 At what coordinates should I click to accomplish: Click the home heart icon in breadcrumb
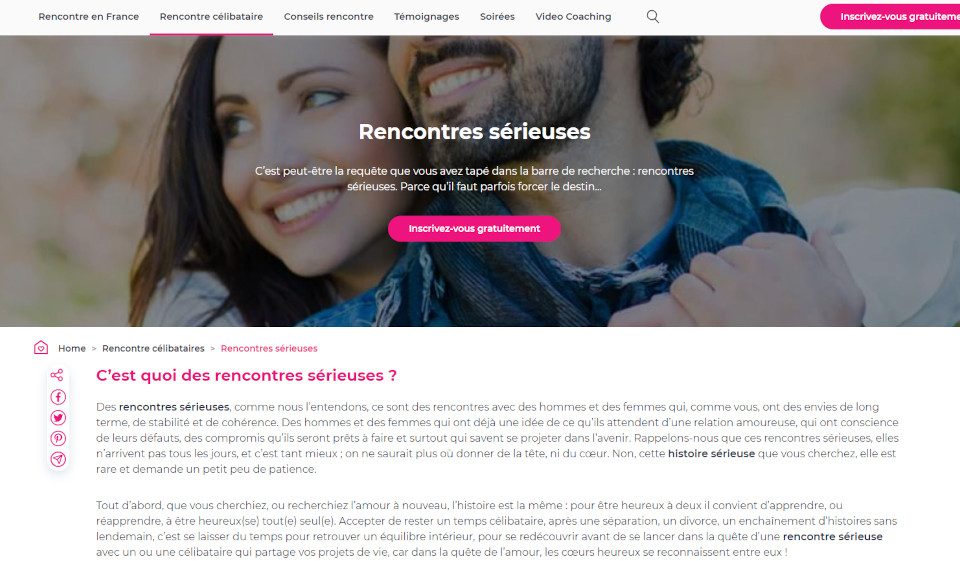(x=41, y=348)
